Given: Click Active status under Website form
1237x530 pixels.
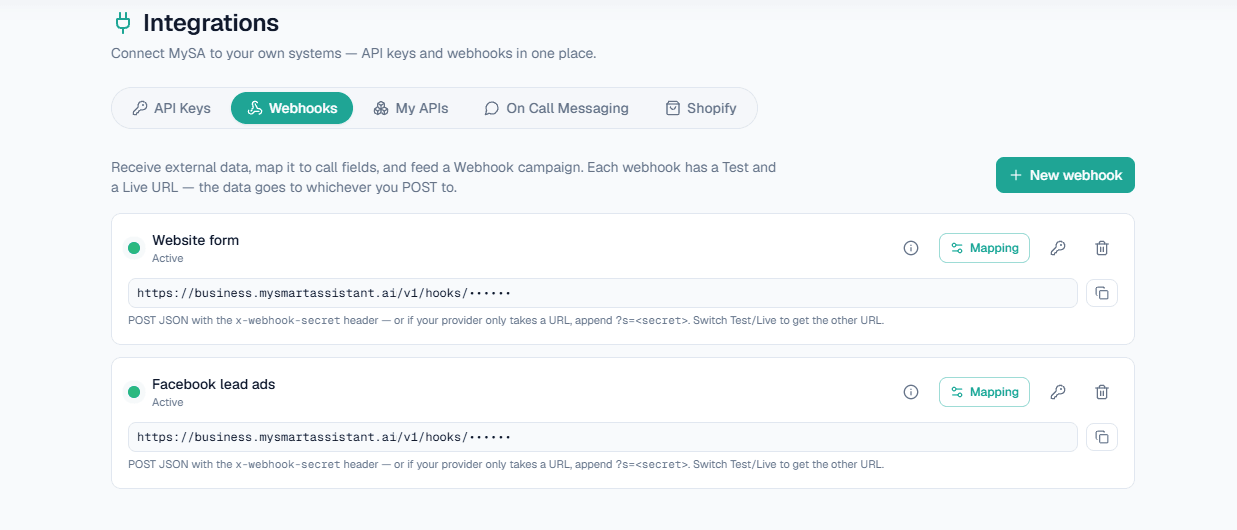Looking at the screenshot, I should click(168, 258).
